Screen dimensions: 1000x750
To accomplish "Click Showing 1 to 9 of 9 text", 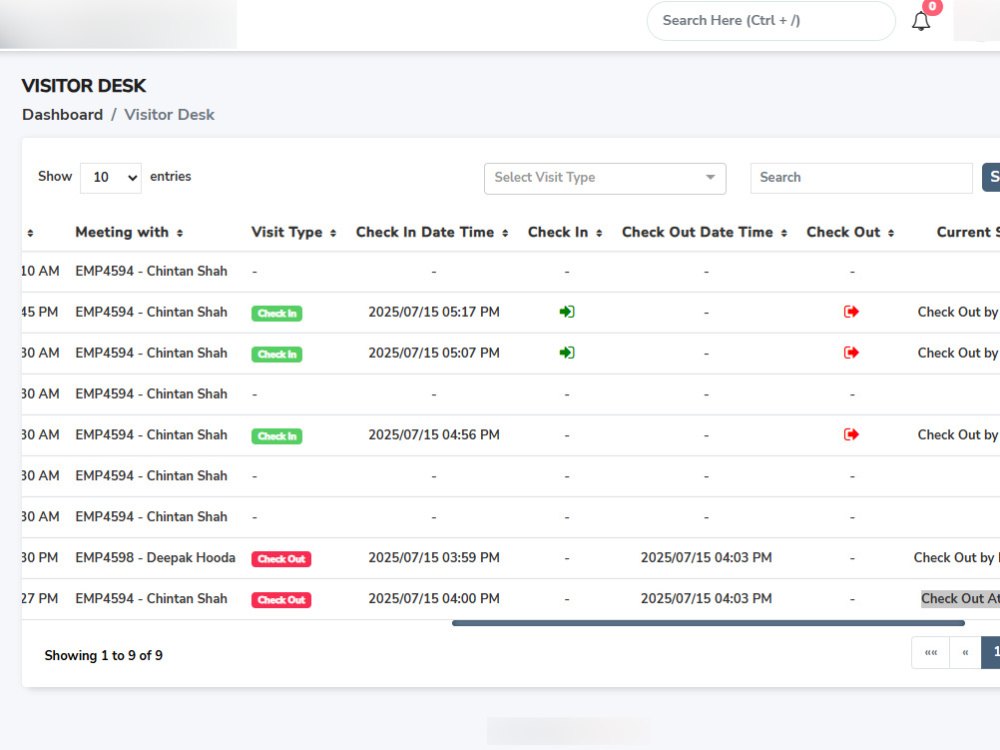I will pos(103,656).
